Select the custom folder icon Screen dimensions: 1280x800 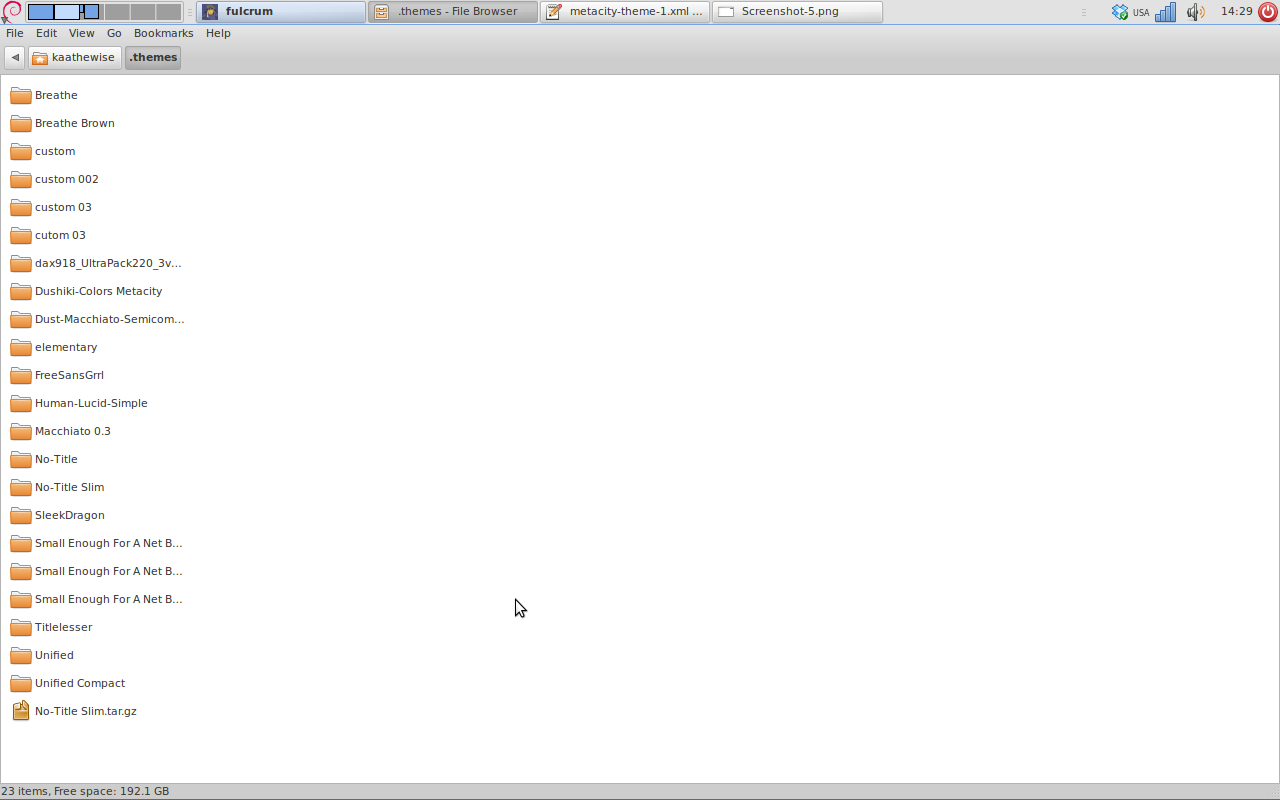point(21,151)
